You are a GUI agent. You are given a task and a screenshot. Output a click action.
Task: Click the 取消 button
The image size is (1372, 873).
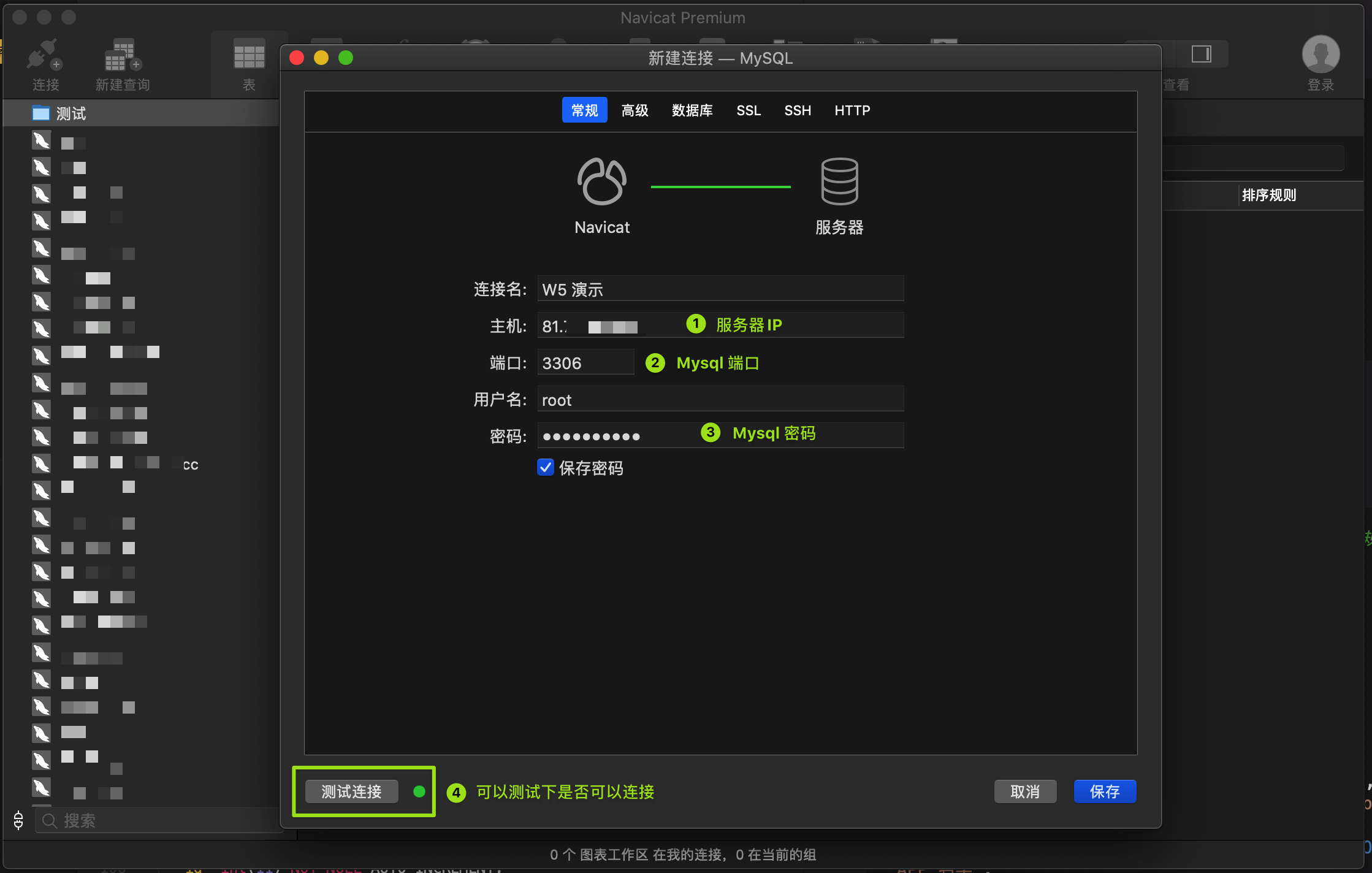(x=1025, y=791)
